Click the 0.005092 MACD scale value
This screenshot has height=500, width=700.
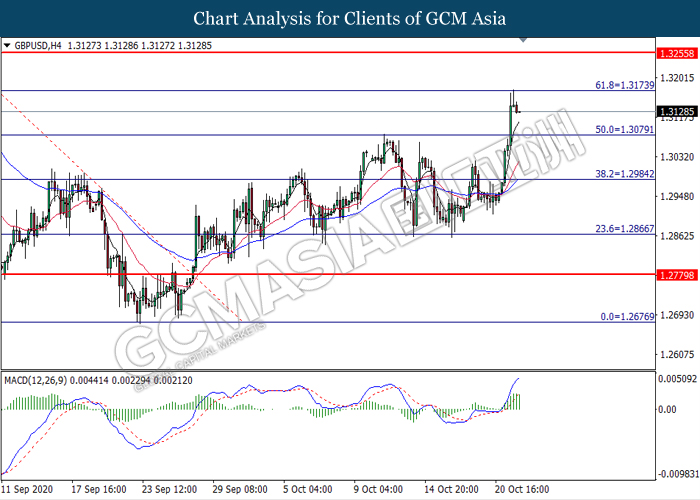pos(675,379)
